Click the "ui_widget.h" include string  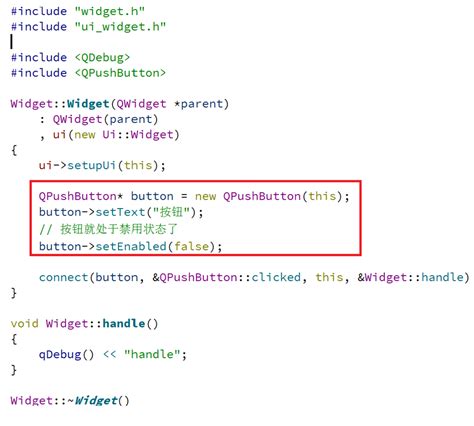click(120, 27)
